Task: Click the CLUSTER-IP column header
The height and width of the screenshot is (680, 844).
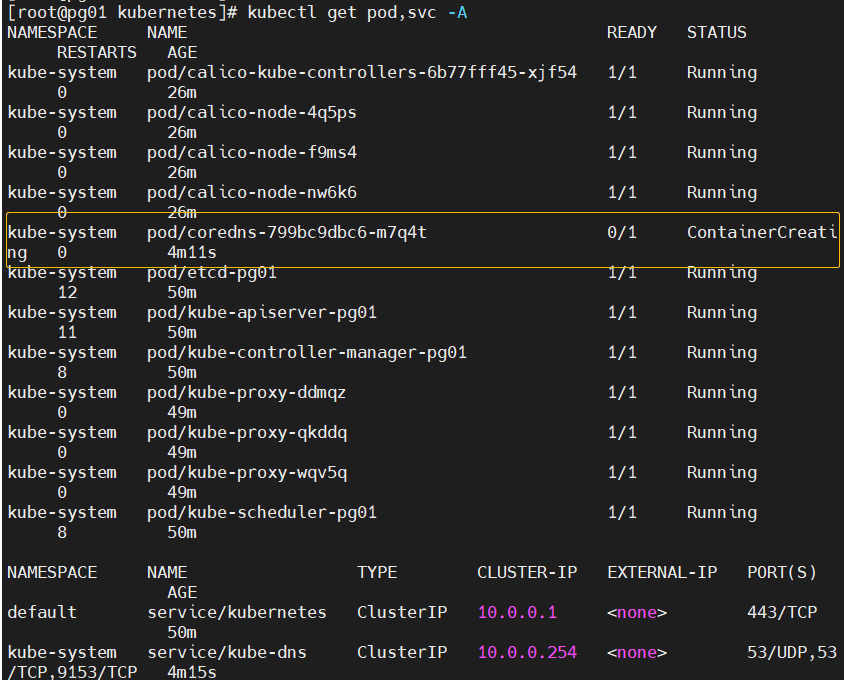Action: tap(527, 572)
